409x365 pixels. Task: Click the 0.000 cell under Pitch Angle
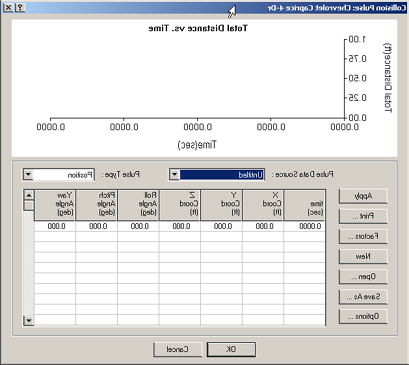click(96, 226)
